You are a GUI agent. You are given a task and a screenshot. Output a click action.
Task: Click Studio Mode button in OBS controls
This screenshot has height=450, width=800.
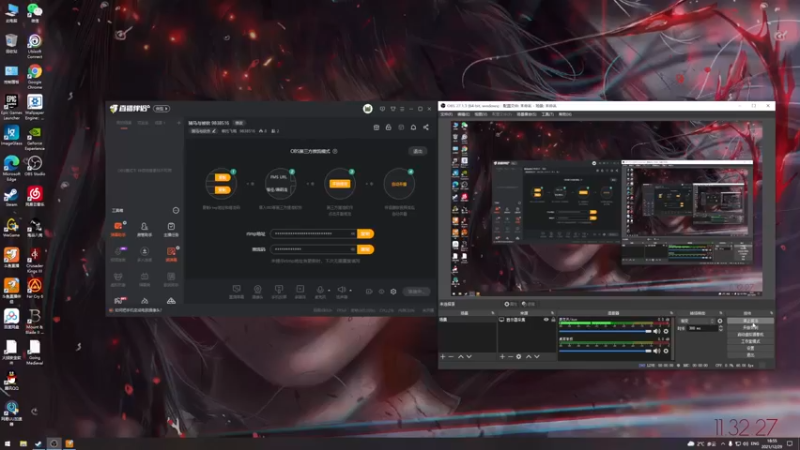(750, 341)
